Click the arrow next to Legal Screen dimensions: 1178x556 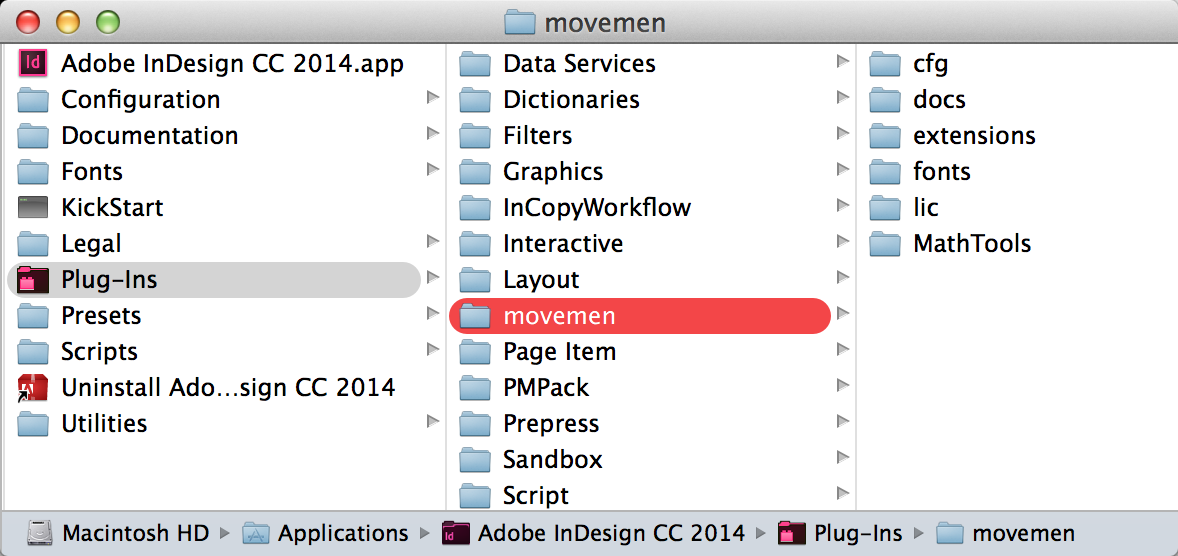pos(432,241)
